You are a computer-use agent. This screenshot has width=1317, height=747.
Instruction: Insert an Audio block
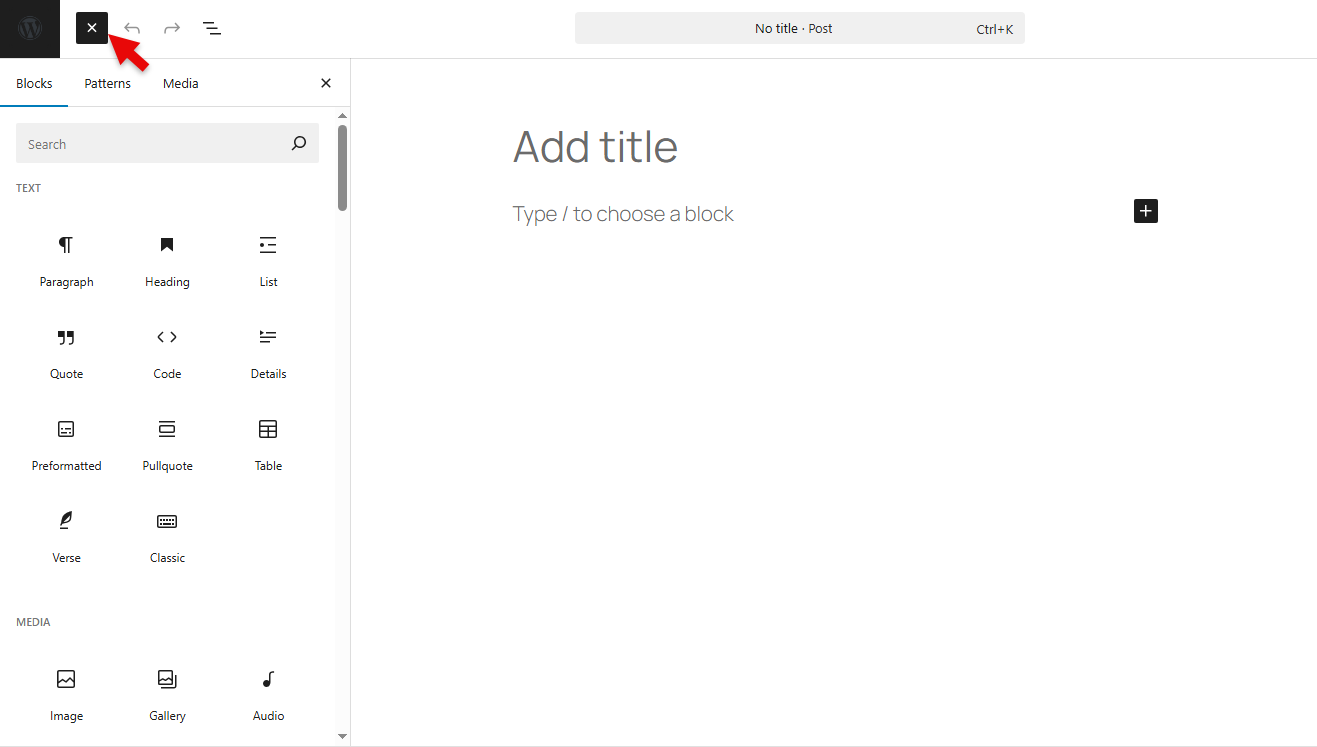pyautogui.click(x=268, y=696)
